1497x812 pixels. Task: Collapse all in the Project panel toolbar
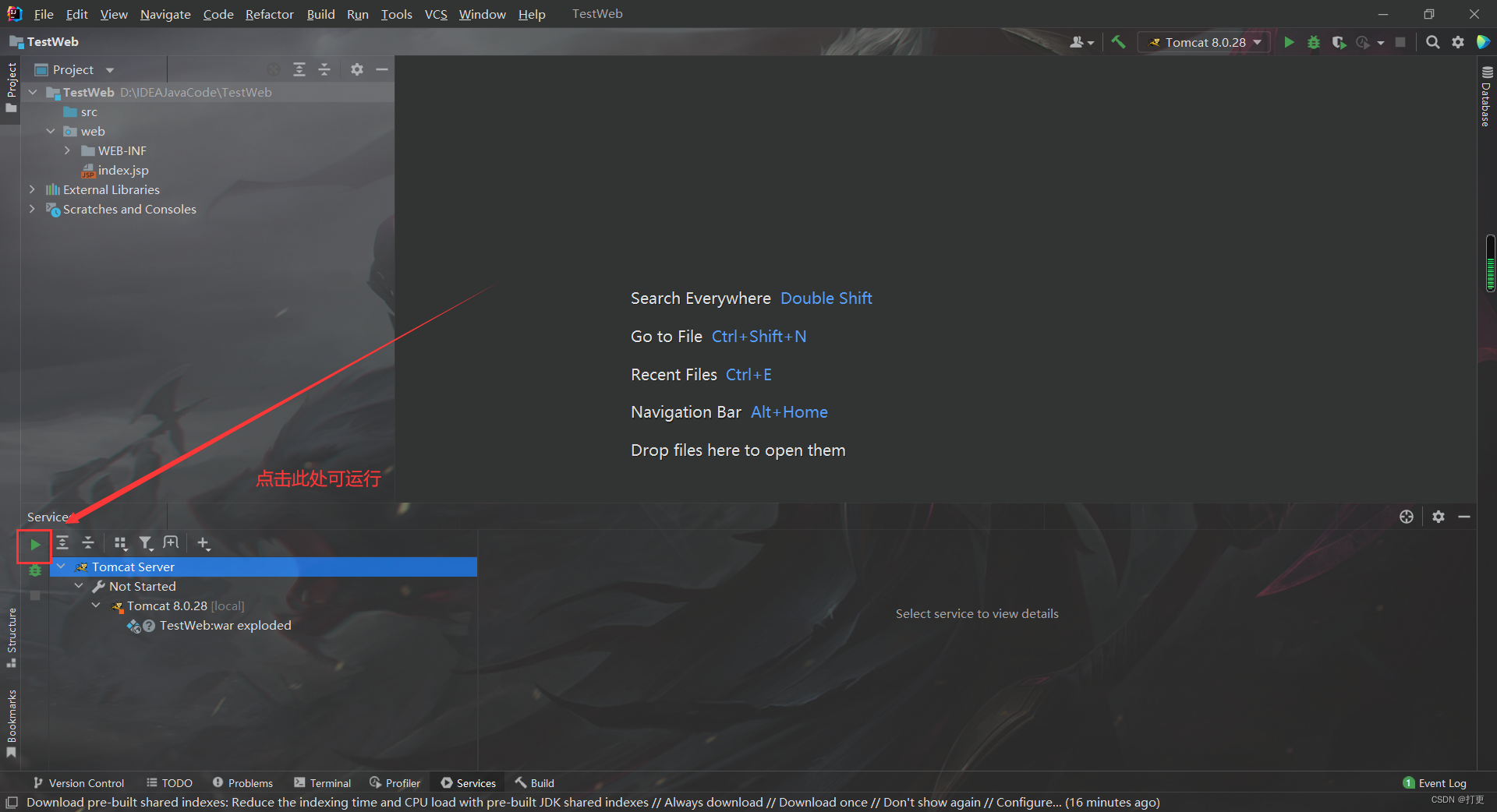(x=324, y=69)
